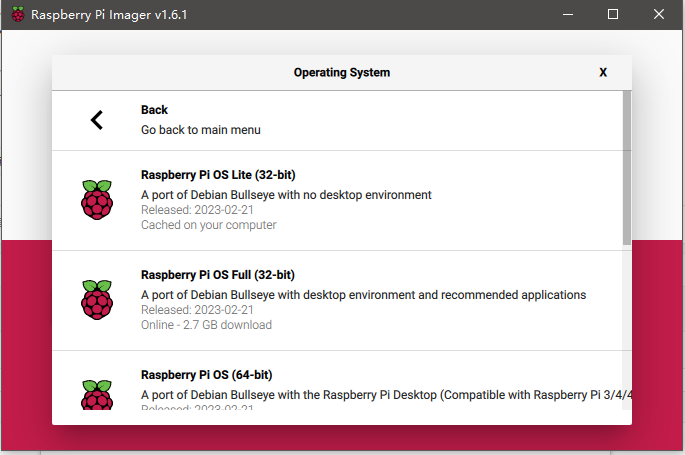The image size is (685, 455).
Task: Click 'Online - 2.7 GB download' text
Action: click(206, 325)
